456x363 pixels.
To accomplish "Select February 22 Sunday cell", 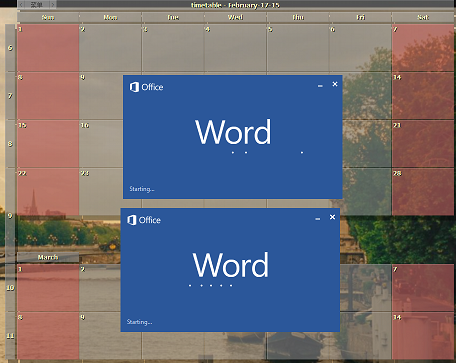I will click(48, 192).
